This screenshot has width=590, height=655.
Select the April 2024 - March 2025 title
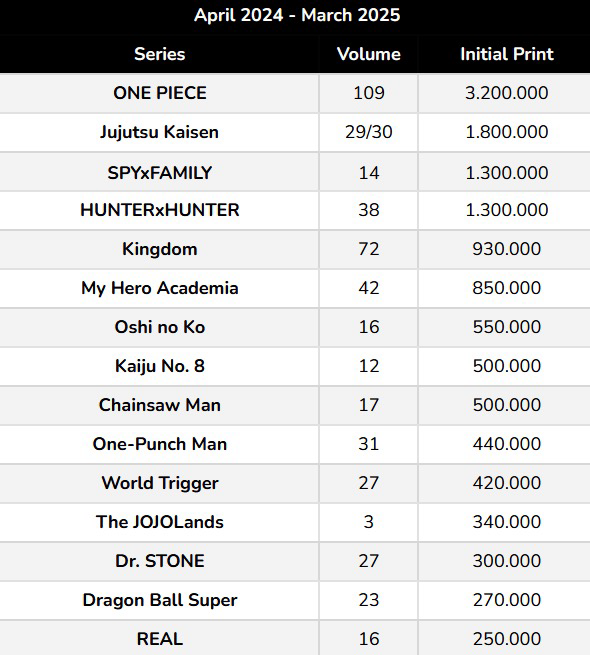point(297,15)
